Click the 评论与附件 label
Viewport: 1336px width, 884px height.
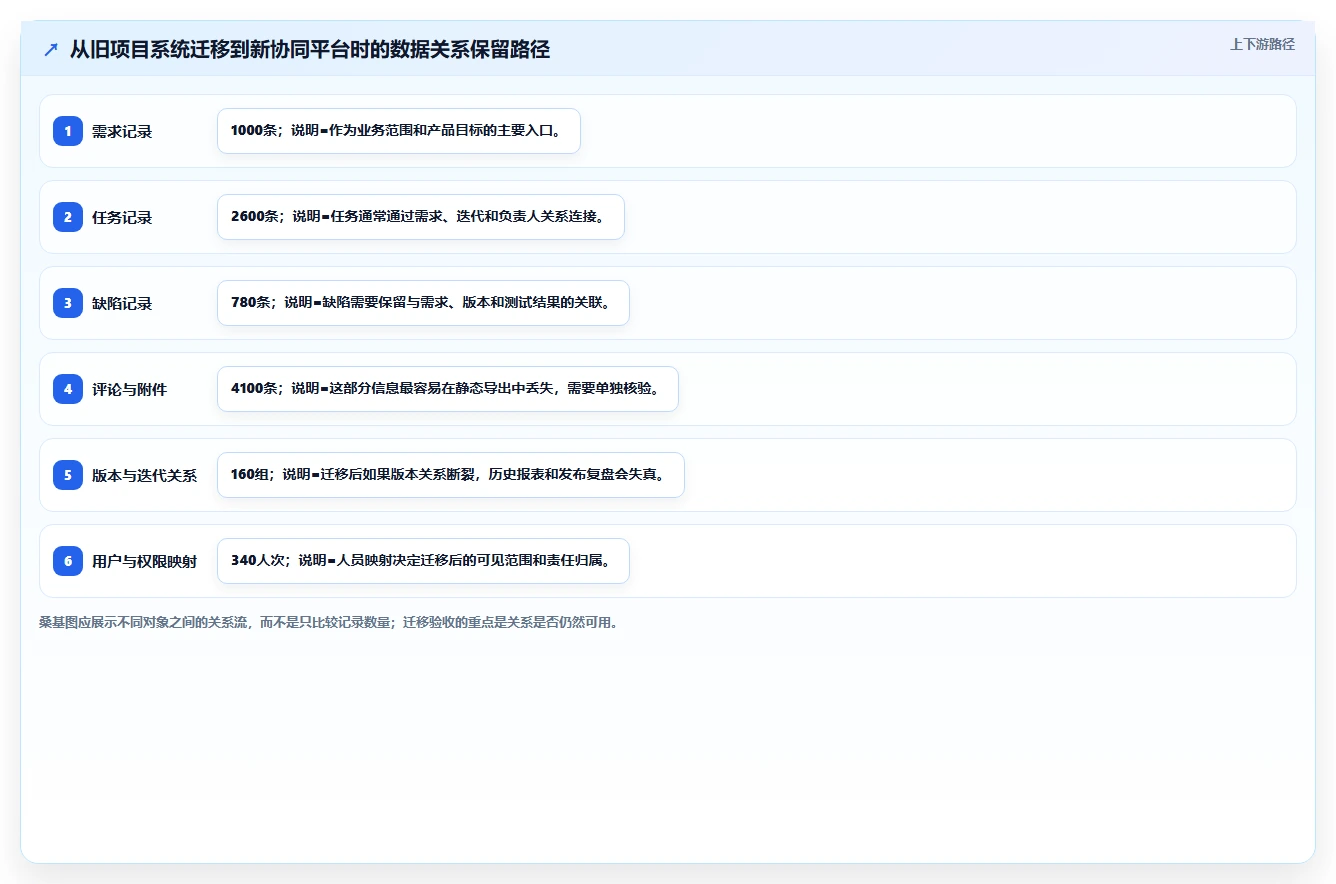tap(130, 389)
